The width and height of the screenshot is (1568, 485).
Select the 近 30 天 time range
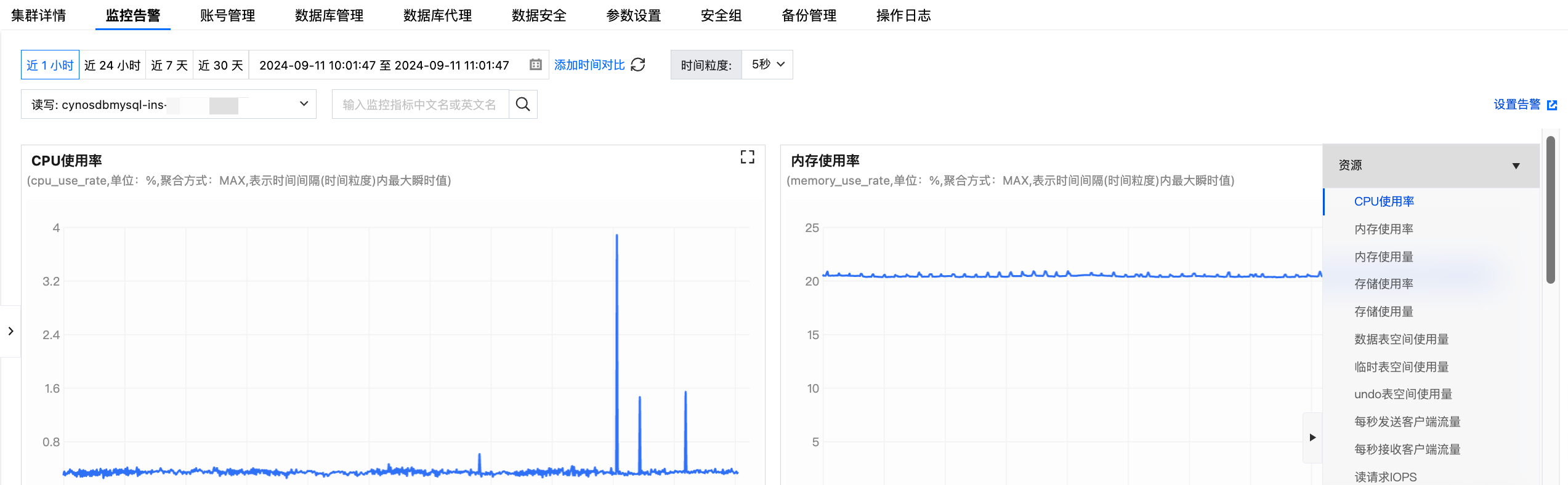click(x=220, y=65)
